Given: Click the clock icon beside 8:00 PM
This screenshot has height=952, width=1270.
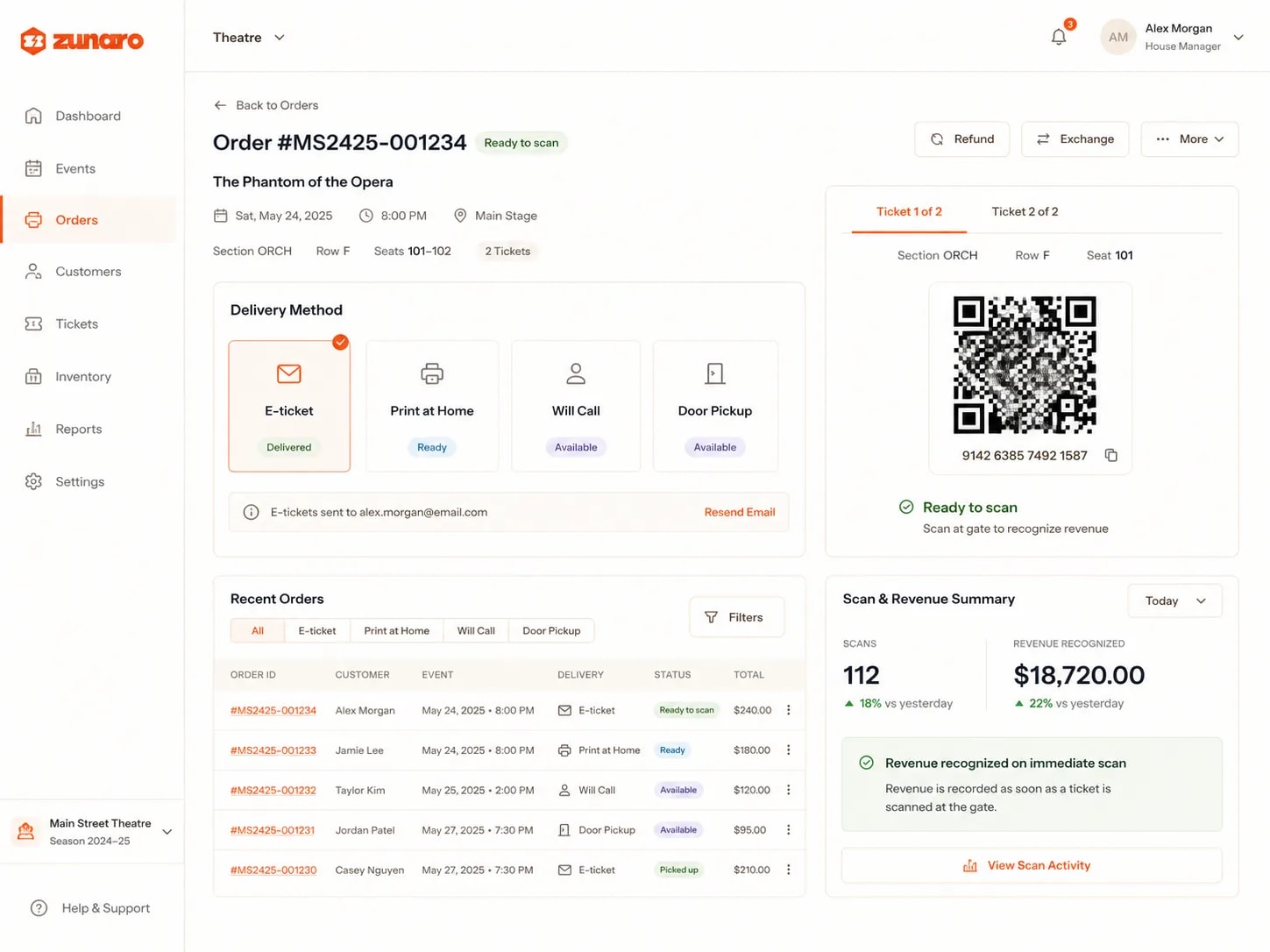Looking at the screenshot, I should coord(366,216).
